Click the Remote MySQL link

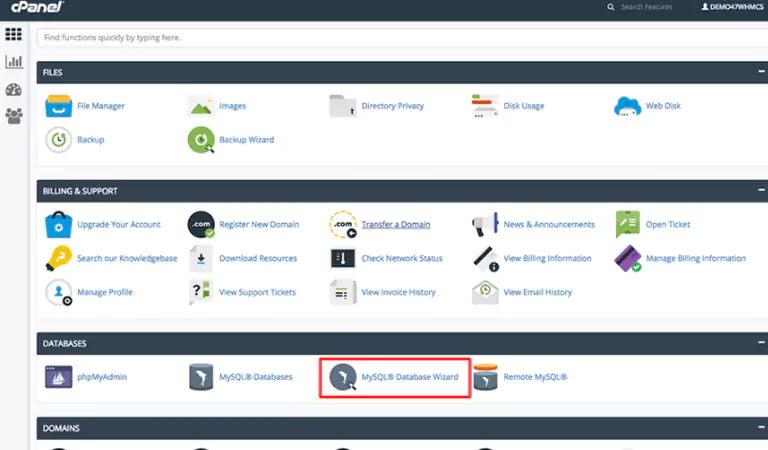[x=535, y=377]
